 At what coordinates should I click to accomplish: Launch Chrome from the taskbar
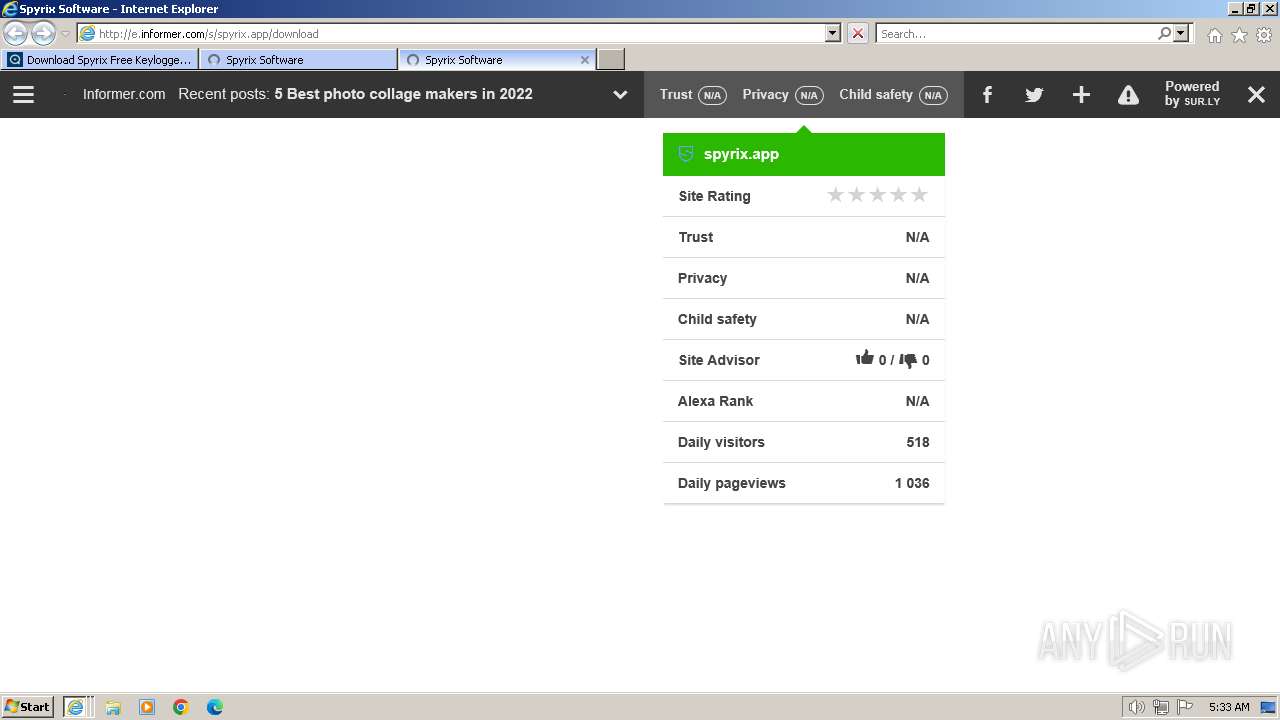pos(181,707)
